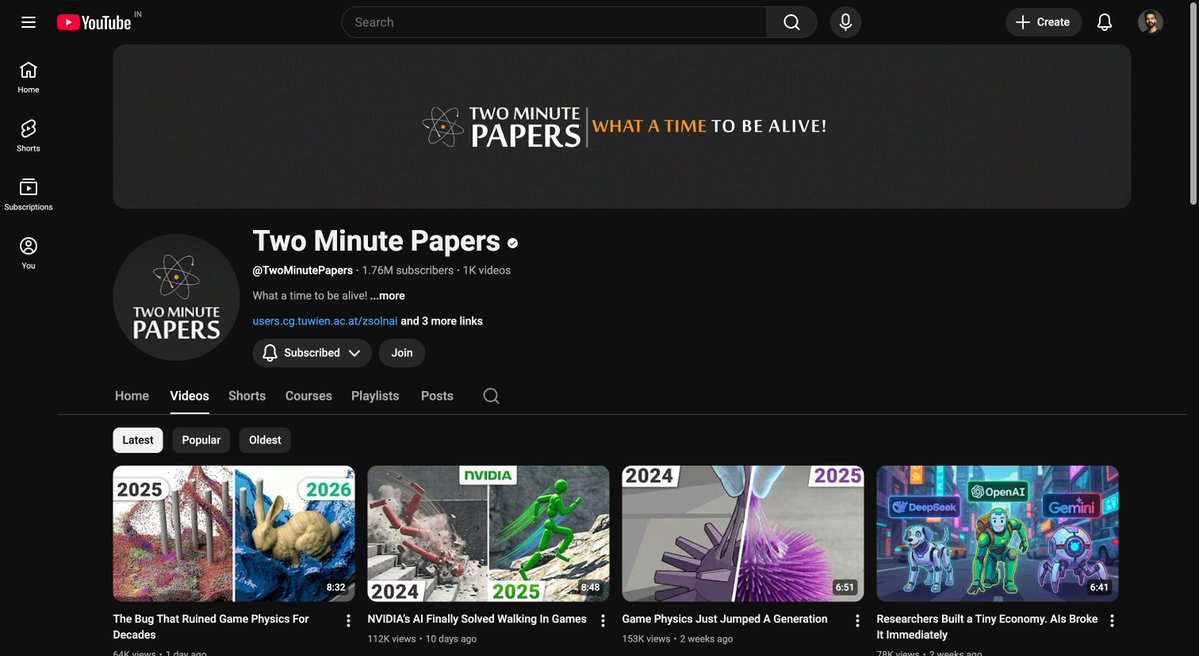Select the Latest sort chip
1199x656 pixels.
(138, 440)
